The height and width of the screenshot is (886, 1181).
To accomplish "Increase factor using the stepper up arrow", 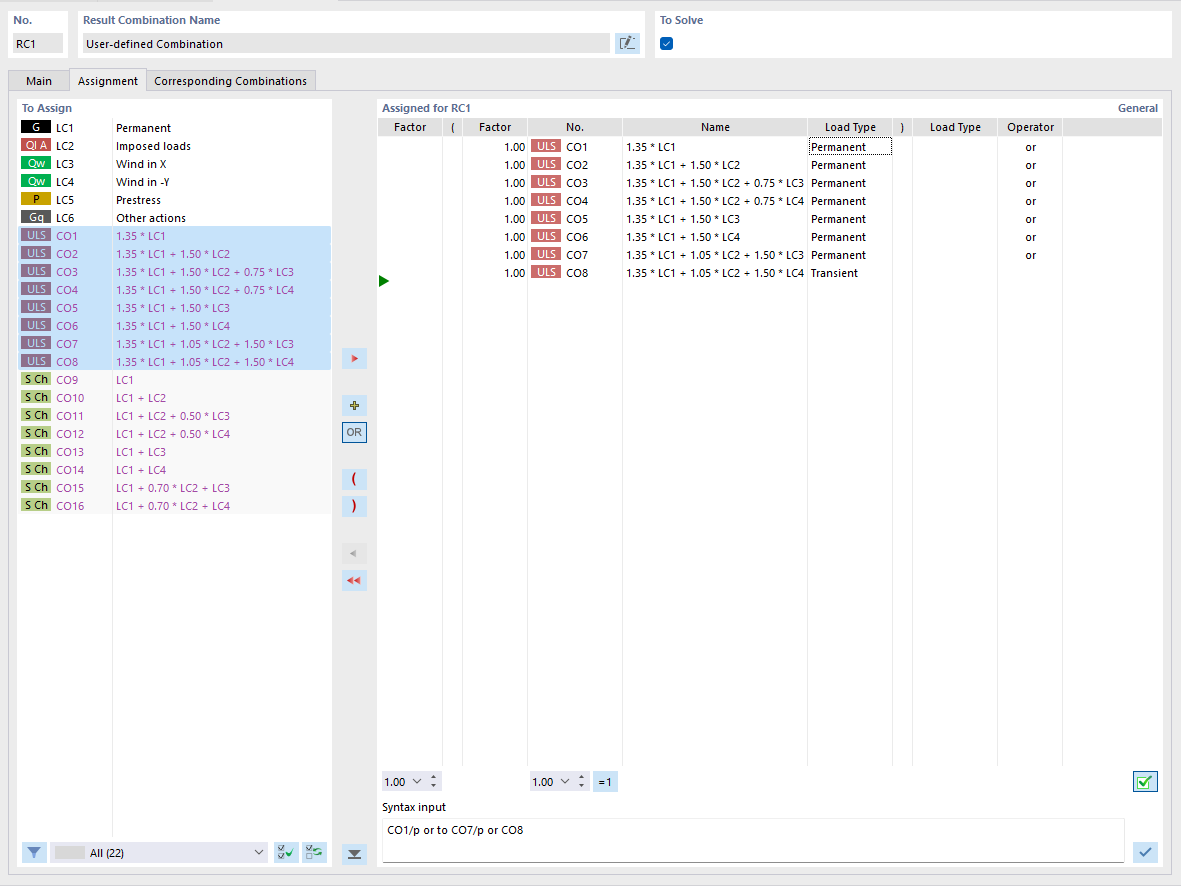I will (435, 777).
